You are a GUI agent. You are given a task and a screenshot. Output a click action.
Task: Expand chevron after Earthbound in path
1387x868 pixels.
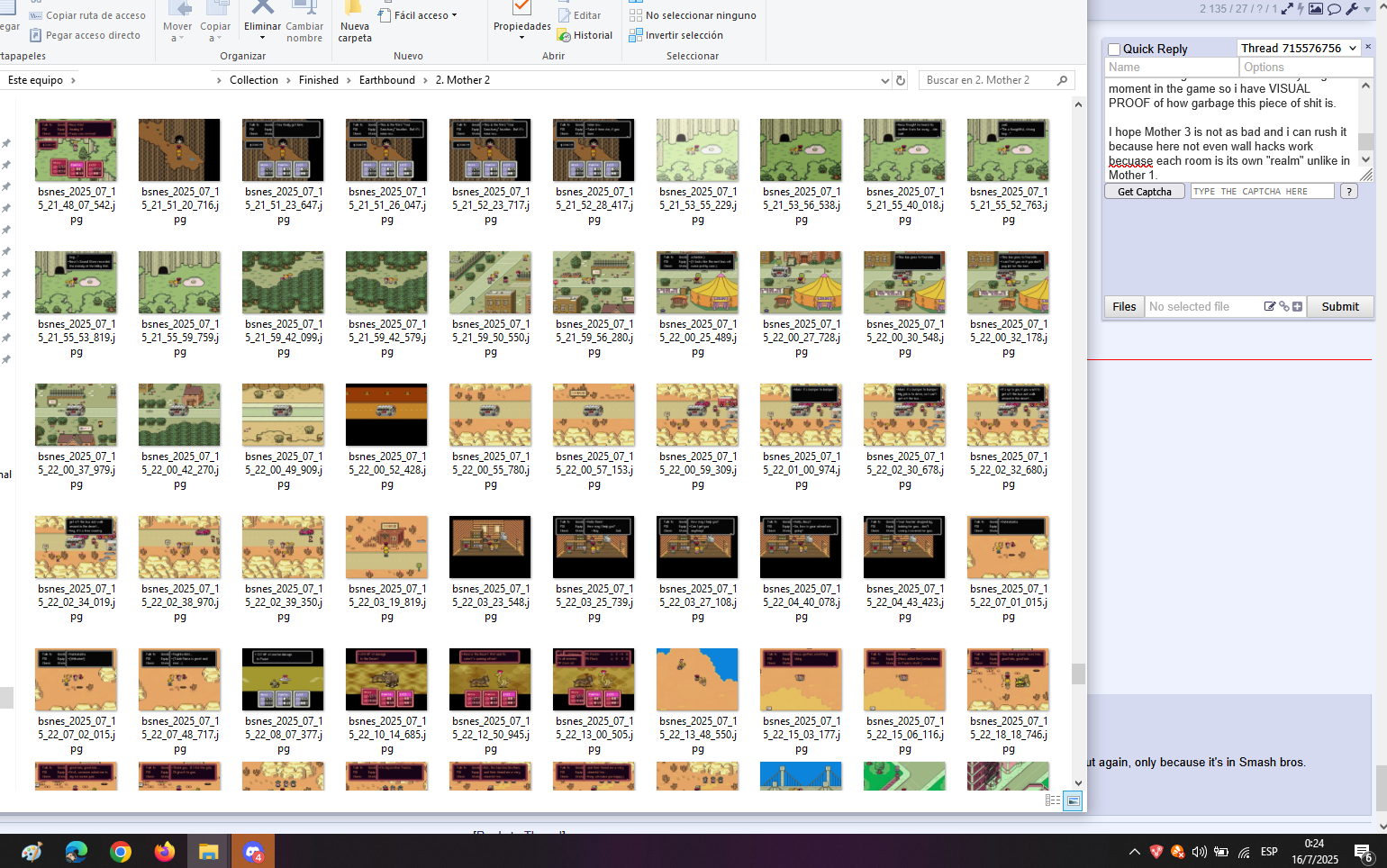click(x=425, y=80)
